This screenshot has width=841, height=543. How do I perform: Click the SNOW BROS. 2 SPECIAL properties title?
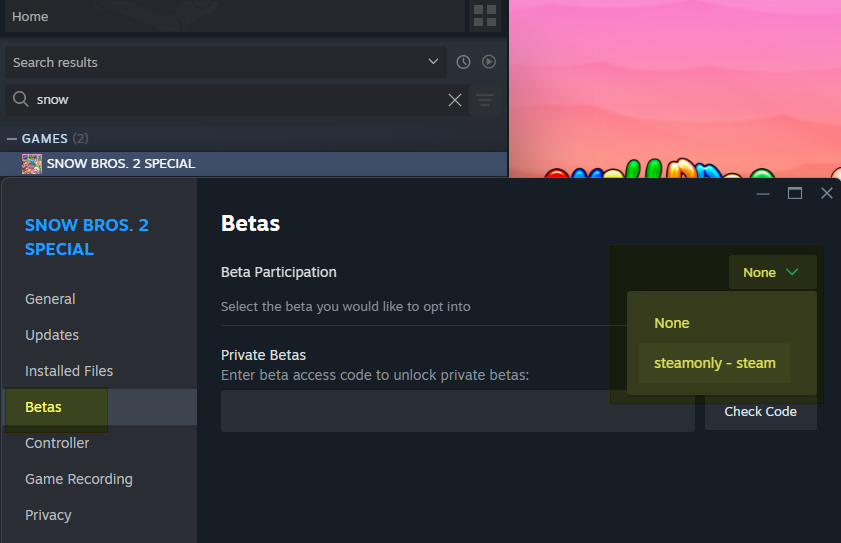pos(87,237)
